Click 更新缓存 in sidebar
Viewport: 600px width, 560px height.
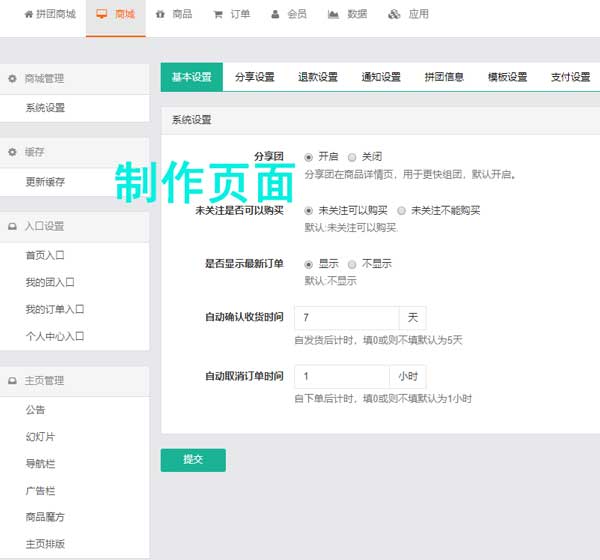(x=45, y=182)
